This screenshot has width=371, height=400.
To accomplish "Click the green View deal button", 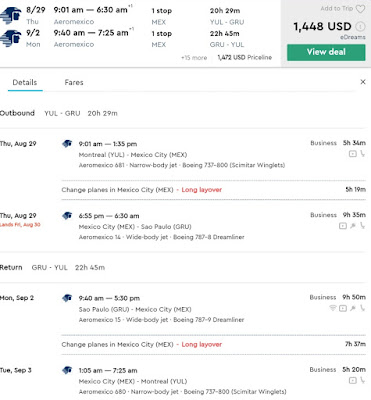I will [x=326, y=52].
